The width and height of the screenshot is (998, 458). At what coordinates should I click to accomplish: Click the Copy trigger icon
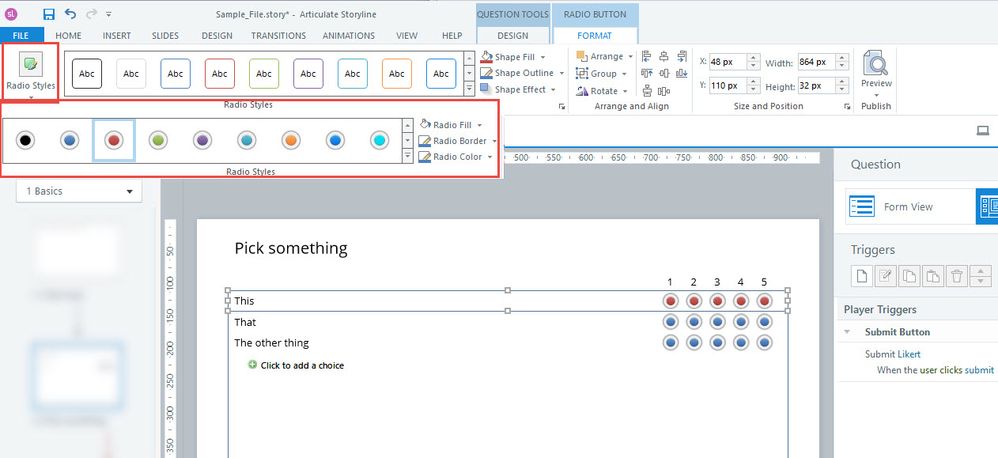910,275
